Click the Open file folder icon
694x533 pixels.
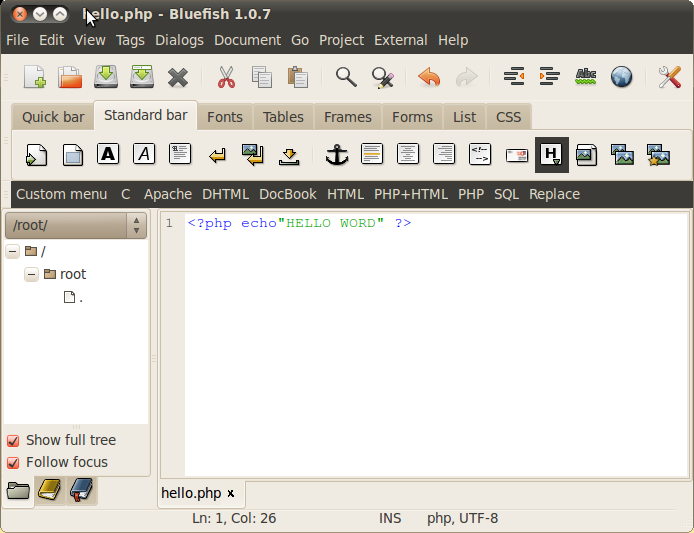[70, 77]
